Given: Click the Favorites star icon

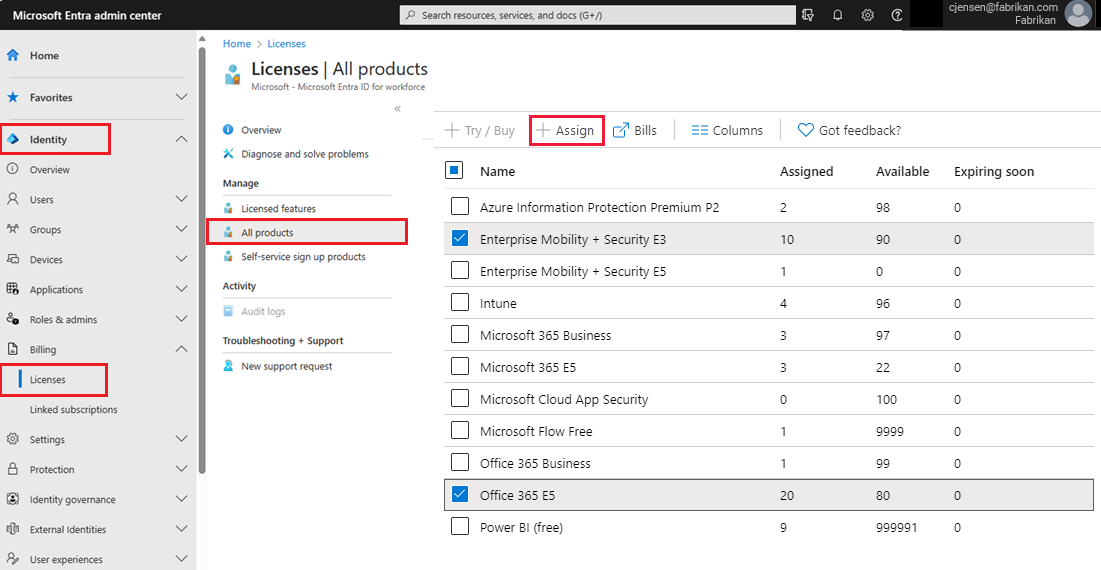Looking at the screenshot, I should click(13, 98).
